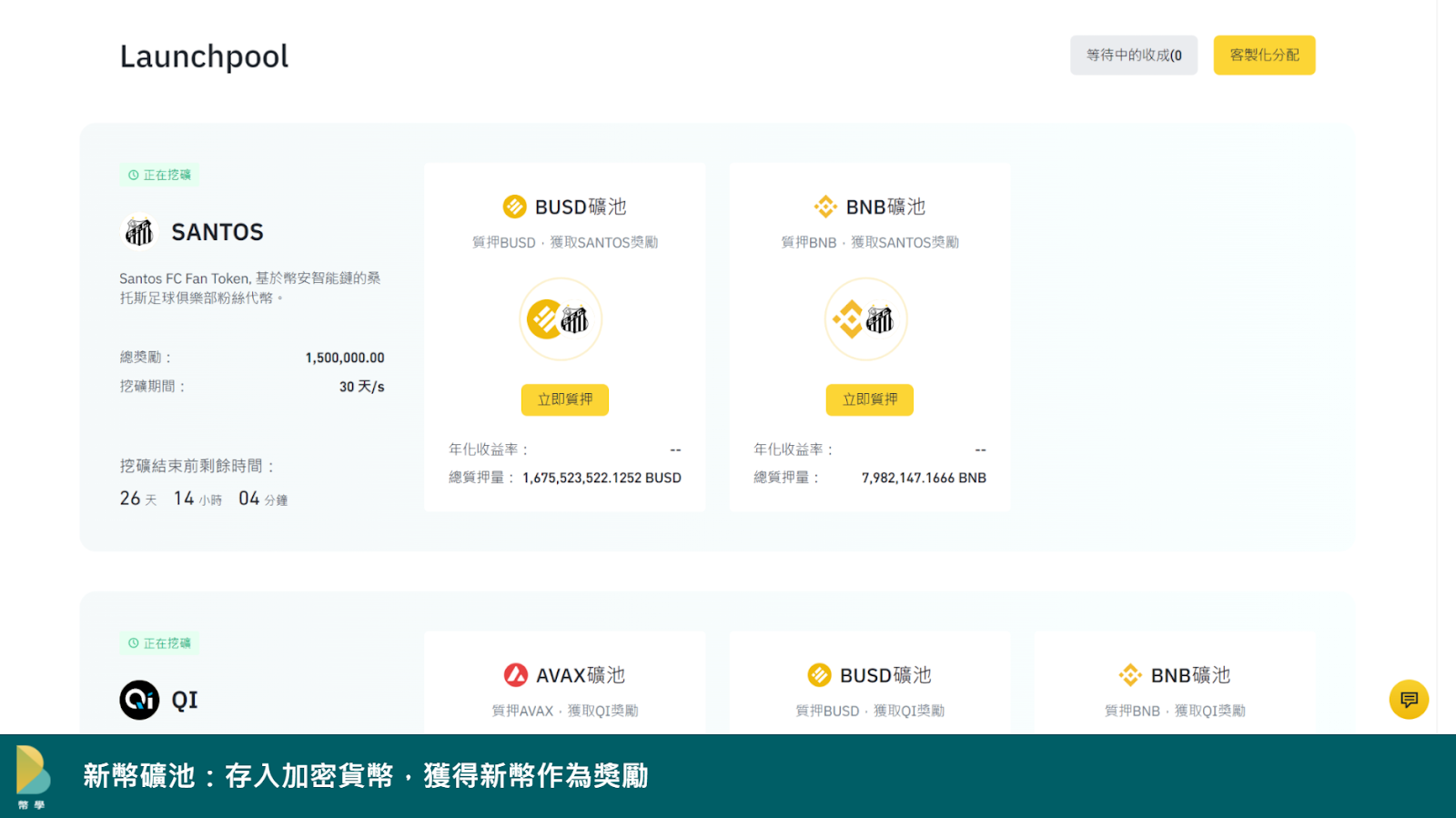Click BNB coin icon in SANTOS BNB礦池 title
The height and width of the screenshot is (818, 1456).
825,207
